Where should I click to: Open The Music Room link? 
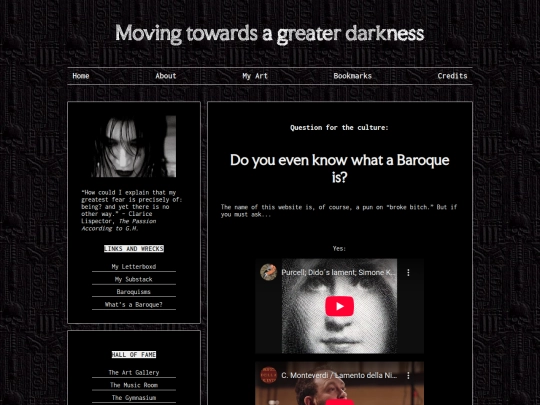[134, 385]
